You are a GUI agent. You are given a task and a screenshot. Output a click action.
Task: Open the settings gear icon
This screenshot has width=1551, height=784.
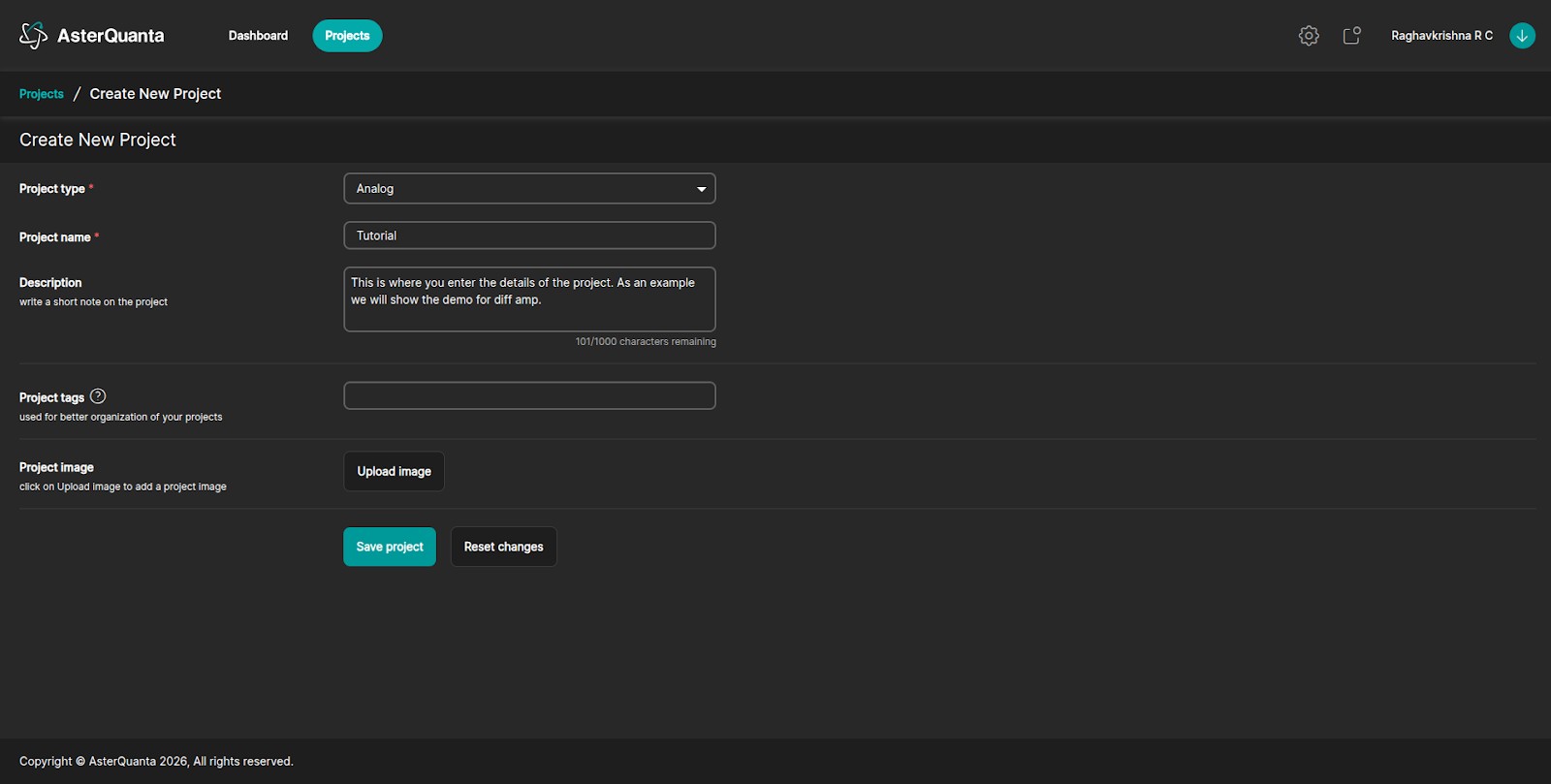pos(1309,36)
